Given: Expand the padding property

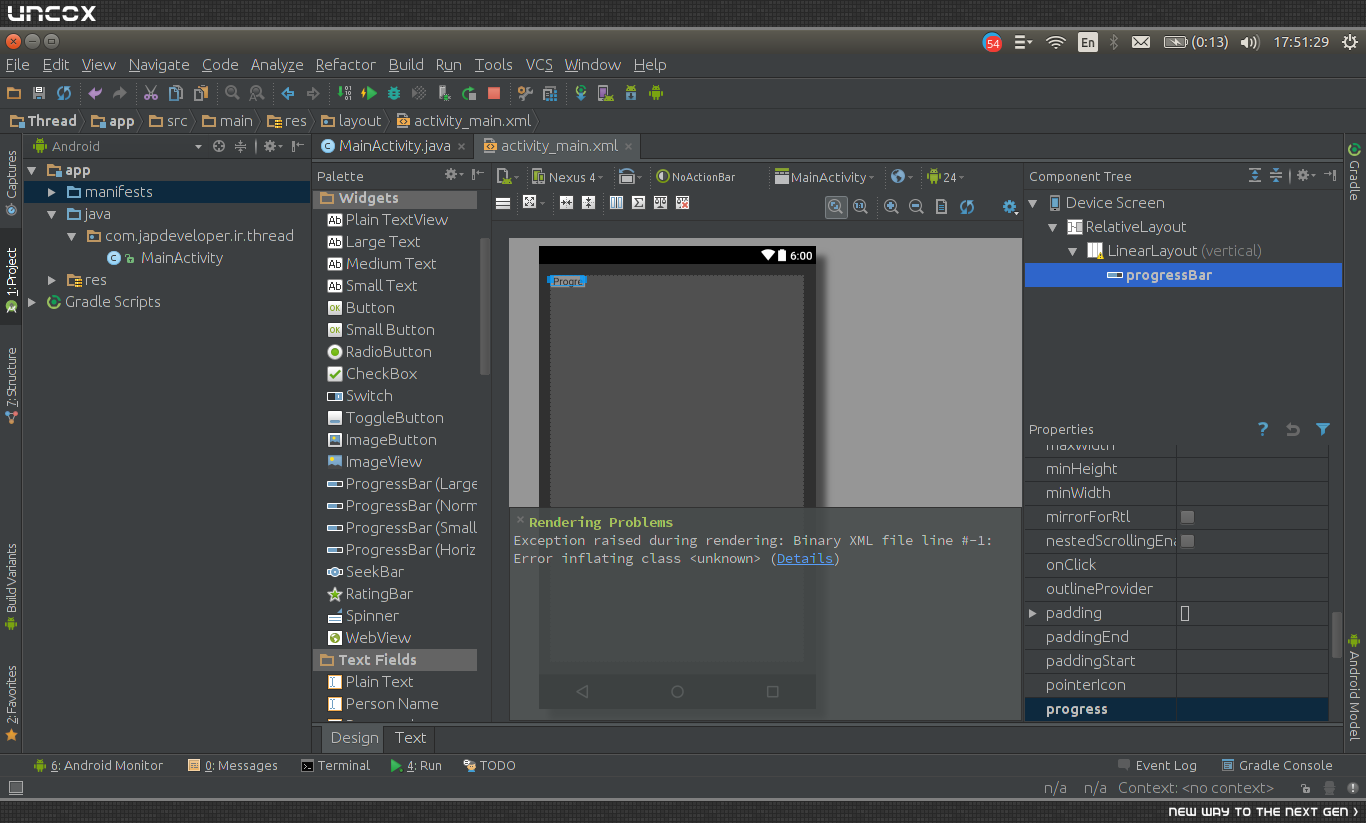Looking at the screenshot, I should [1033, 613].
